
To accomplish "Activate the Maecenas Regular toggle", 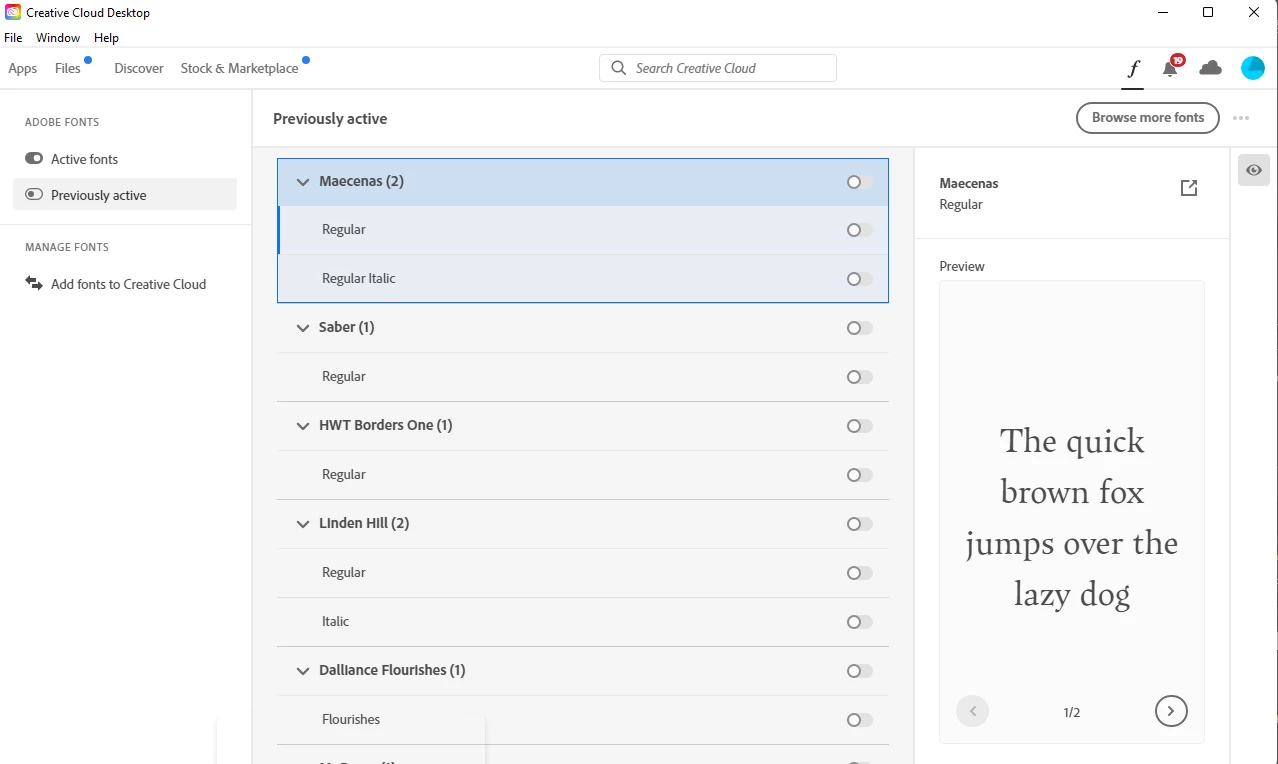I will pos(859,230).
